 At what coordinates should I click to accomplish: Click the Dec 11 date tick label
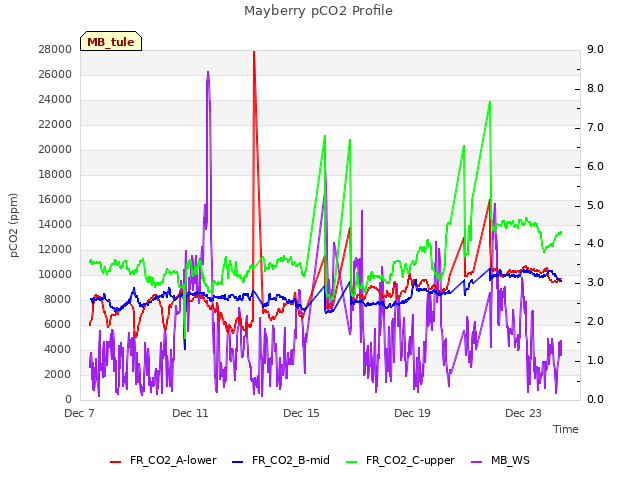(190, 413)
